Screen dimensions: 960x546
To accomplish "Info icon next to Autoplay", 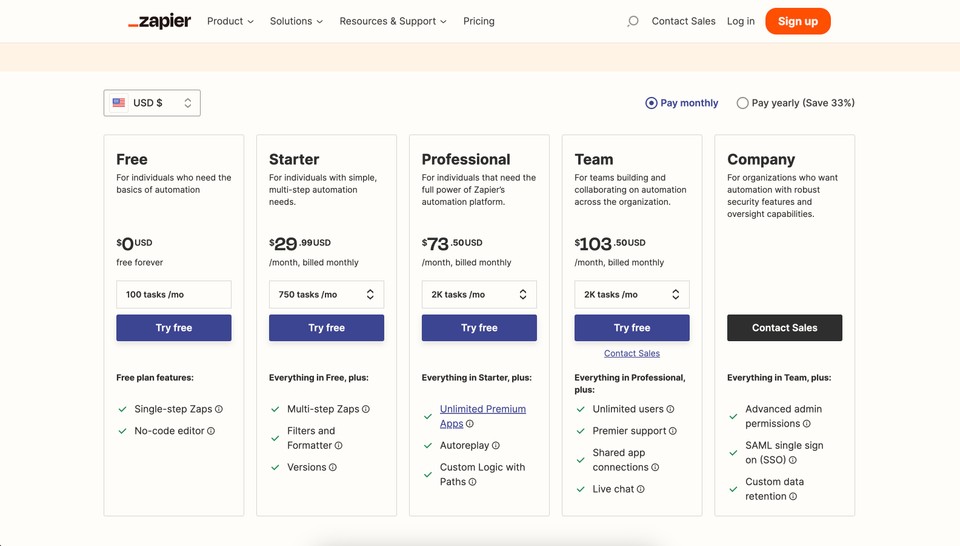I will [495, 446].
